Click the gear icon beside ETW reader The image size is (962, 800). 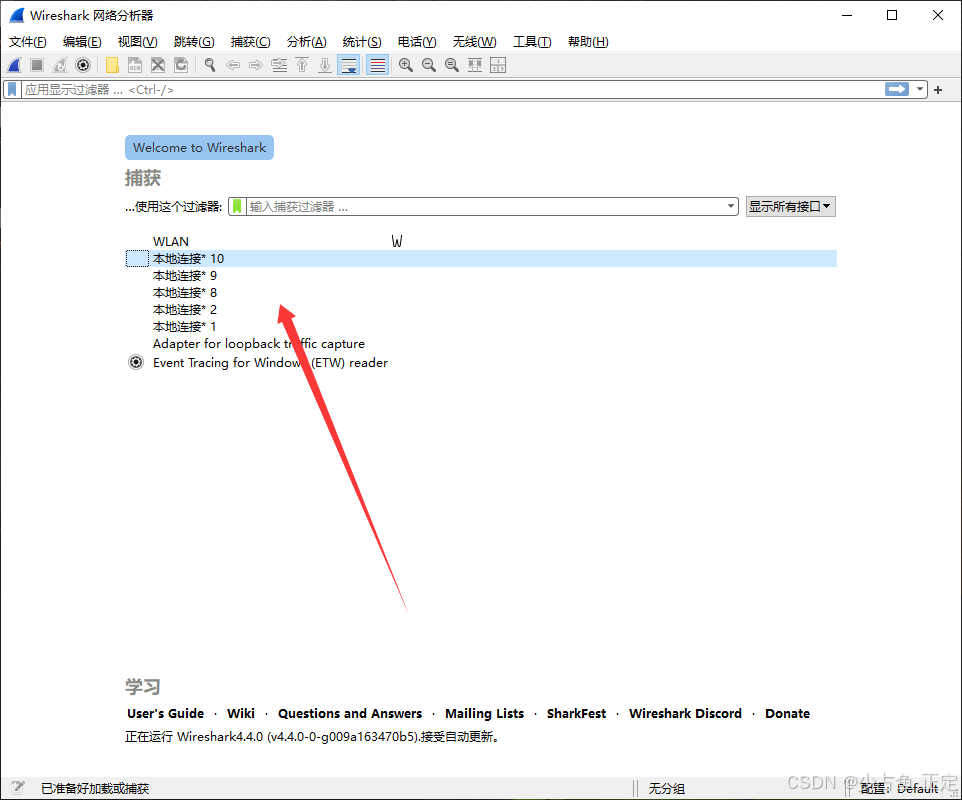(x=136, y=362)
